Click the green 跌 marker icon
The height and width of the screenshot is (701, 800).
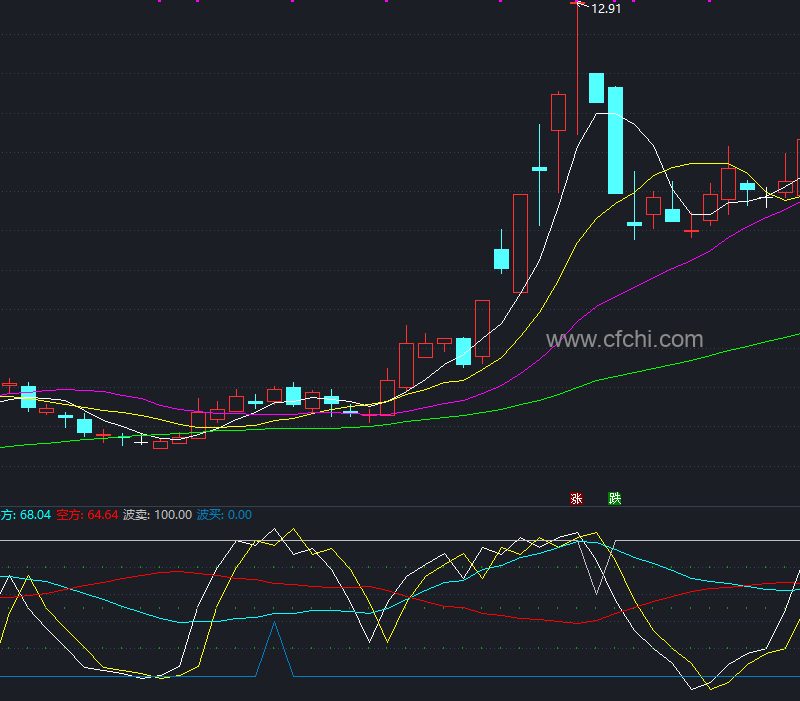pyautogui.click(x=615, y=498)
